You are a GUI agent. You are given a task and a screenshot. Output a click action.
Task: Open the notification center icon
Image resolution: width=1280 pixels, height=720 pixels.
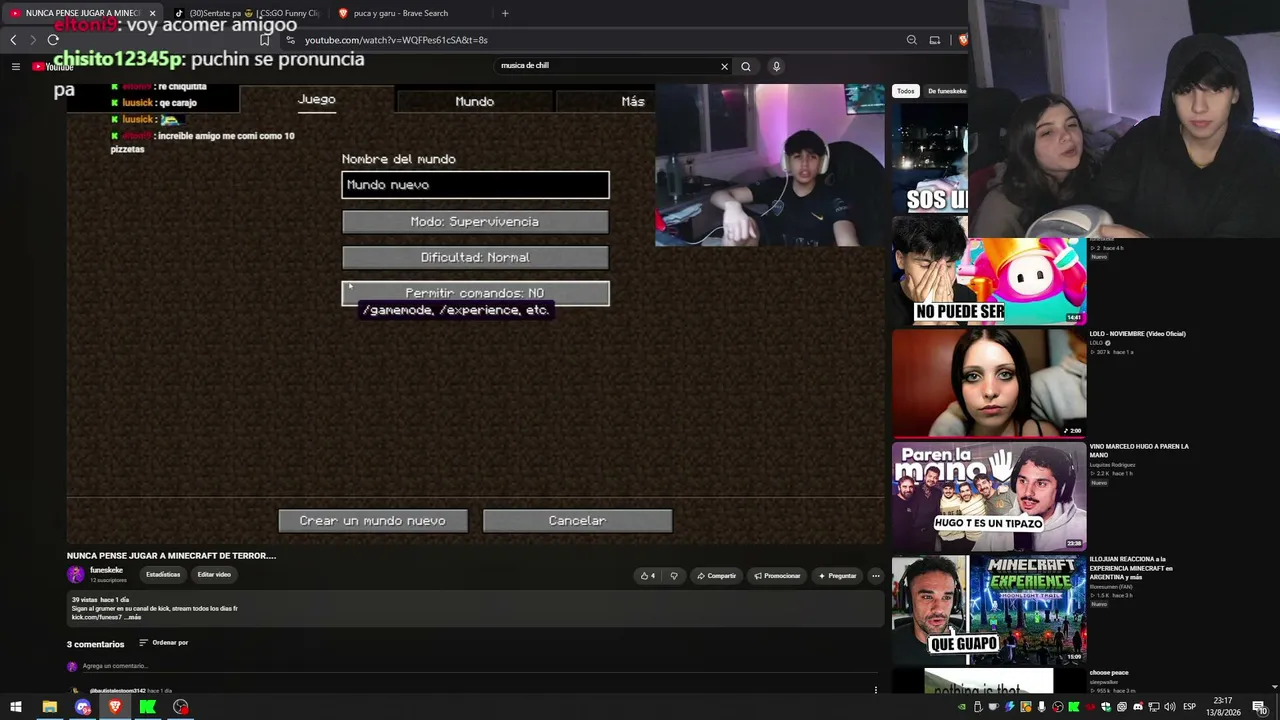[1260, 707]
